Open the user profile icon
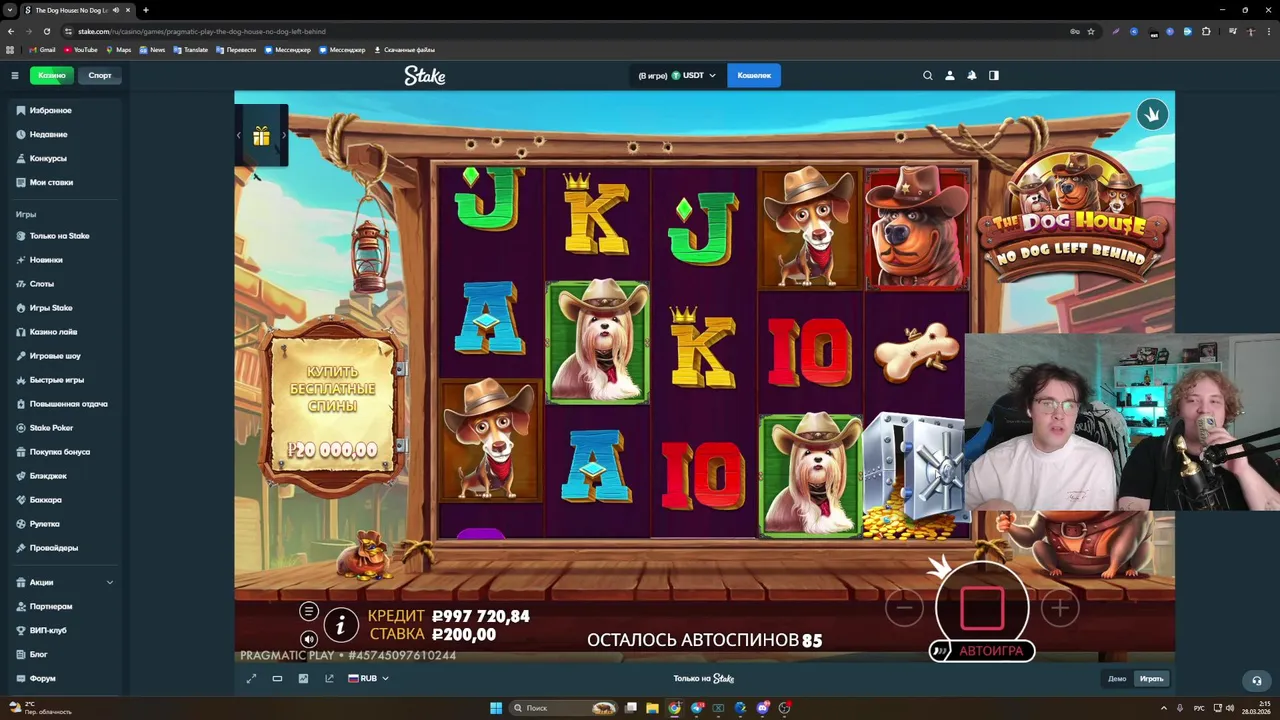 950,75
